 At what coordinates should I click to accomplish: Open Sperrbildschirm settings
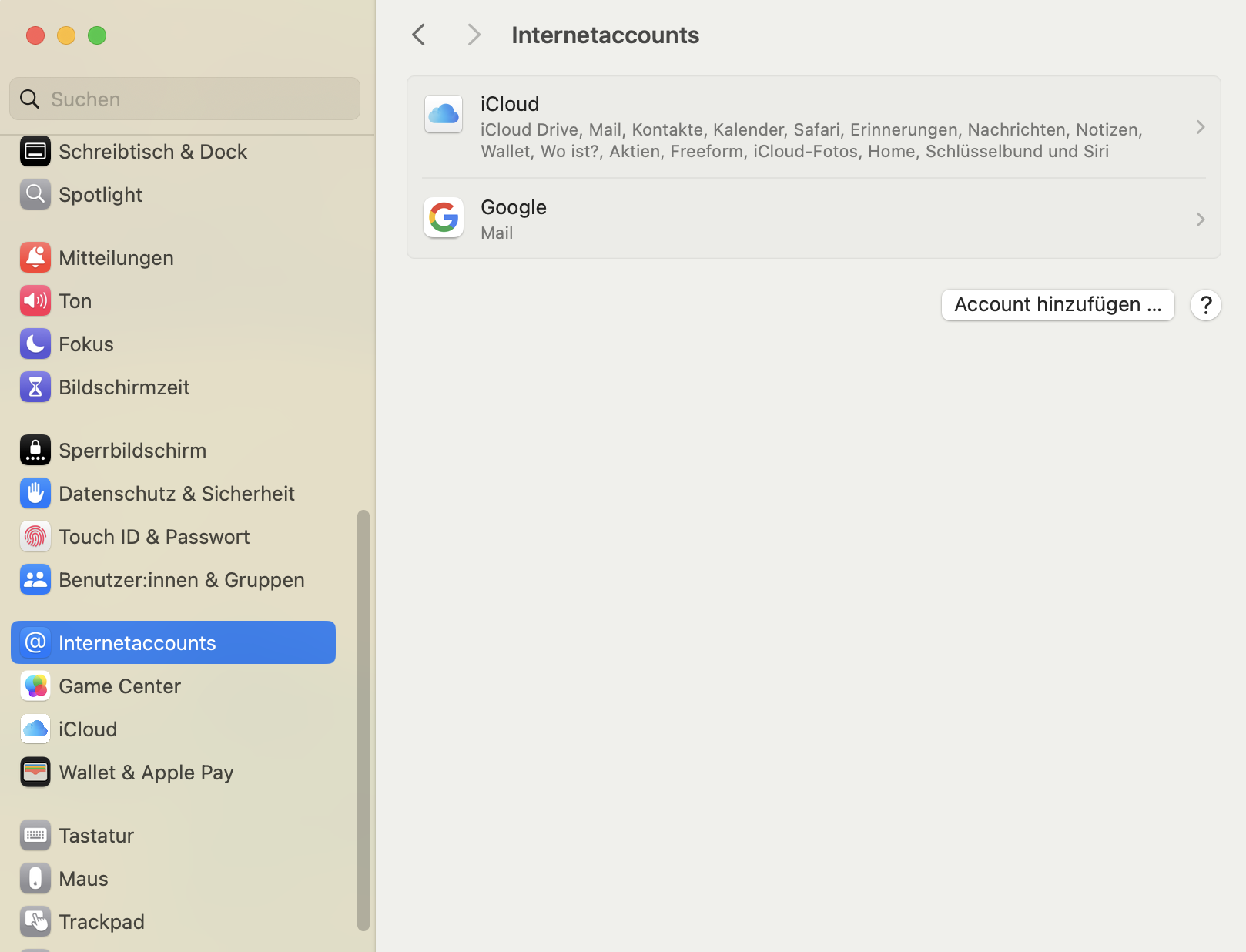click(132, 451)
